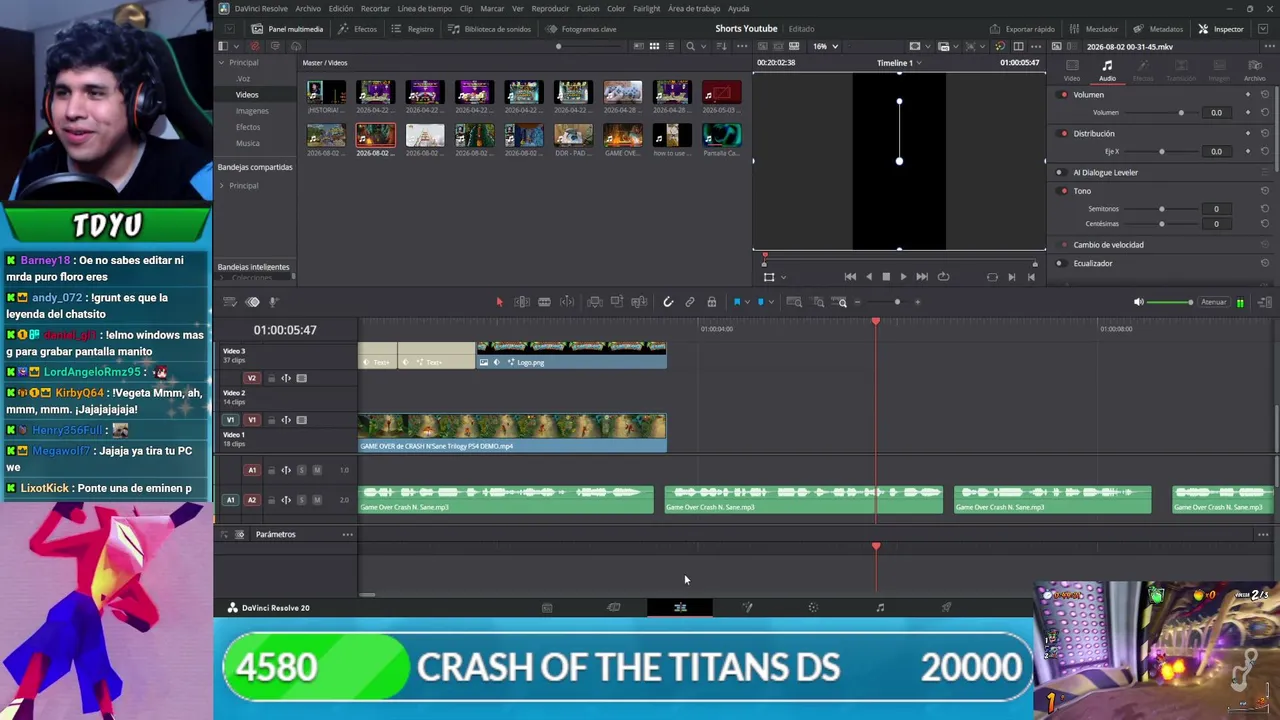Viewport: 1280px width, 720px height.
Task: Open the Edición menu
Action: (x=341, y=9)
